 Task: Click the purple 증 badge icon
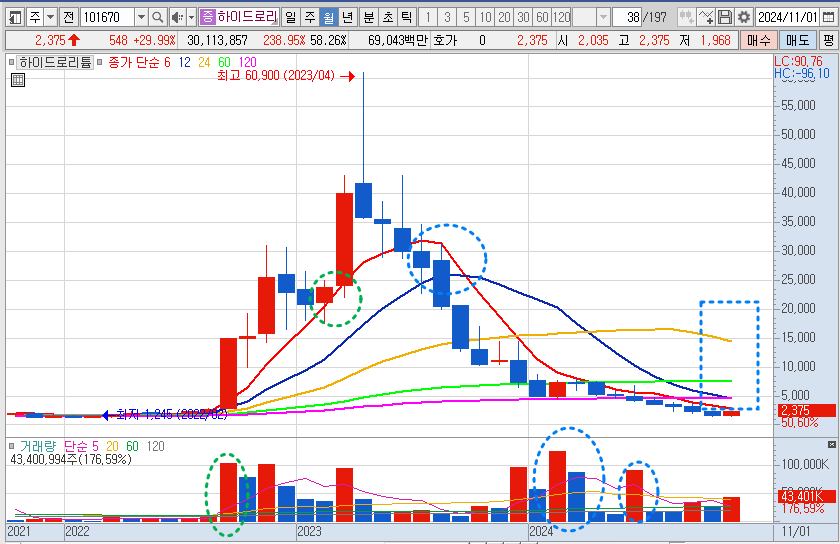[x=207, y=17]
